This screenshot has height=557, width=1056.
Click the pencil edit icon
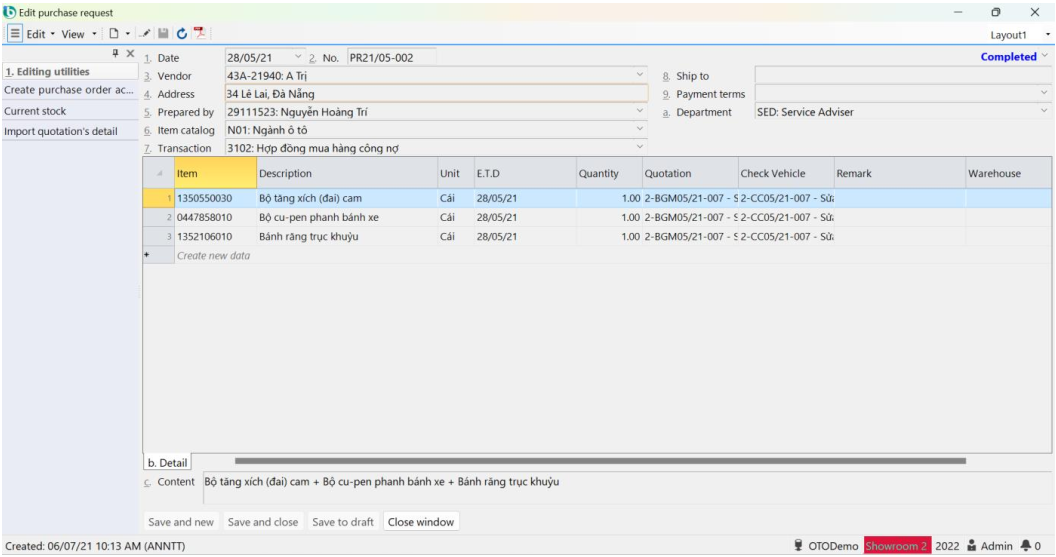pyautogui.click(x=144, y=34)
